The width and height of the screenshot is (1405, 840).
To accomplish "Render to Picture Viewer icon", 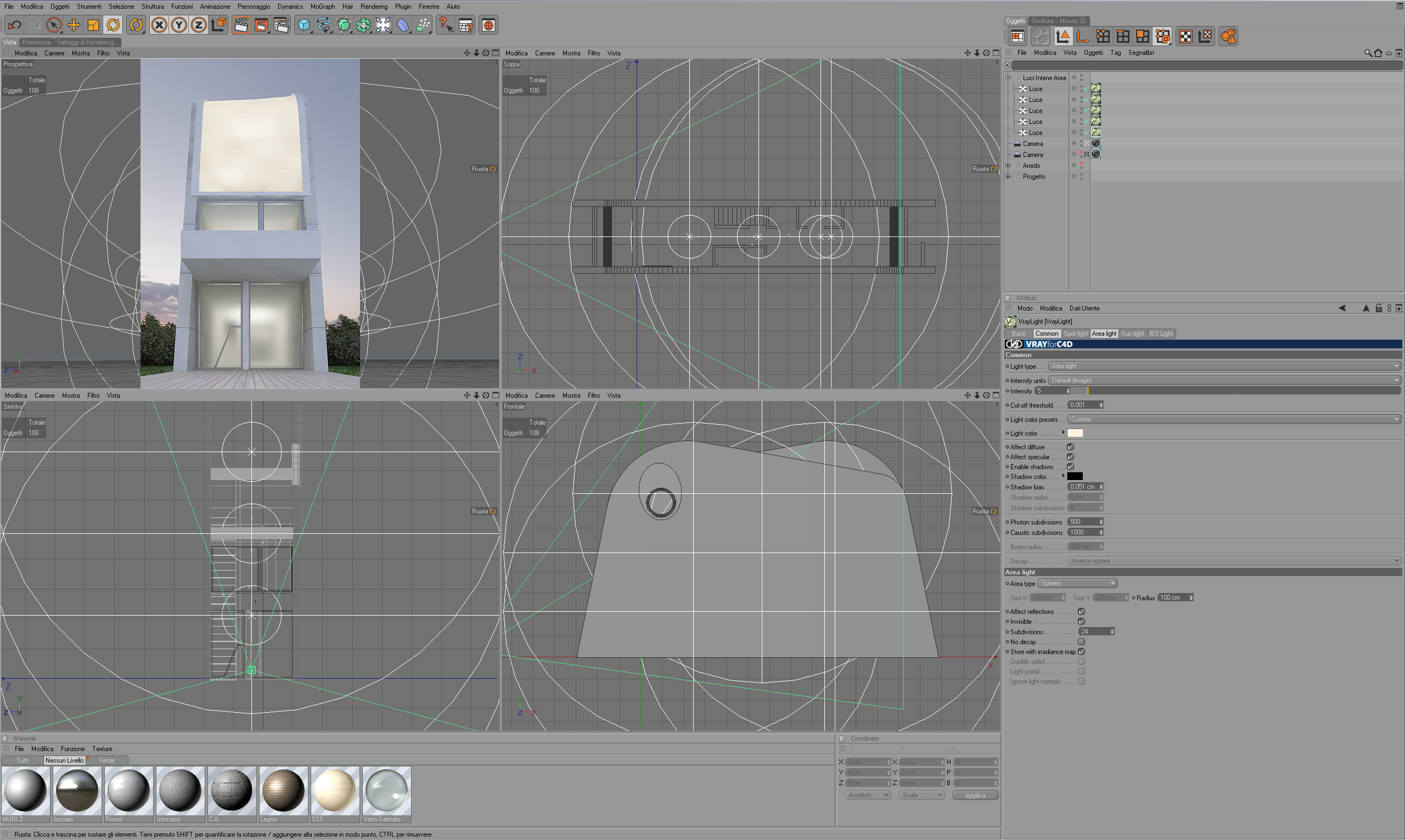I will [262, 25].
